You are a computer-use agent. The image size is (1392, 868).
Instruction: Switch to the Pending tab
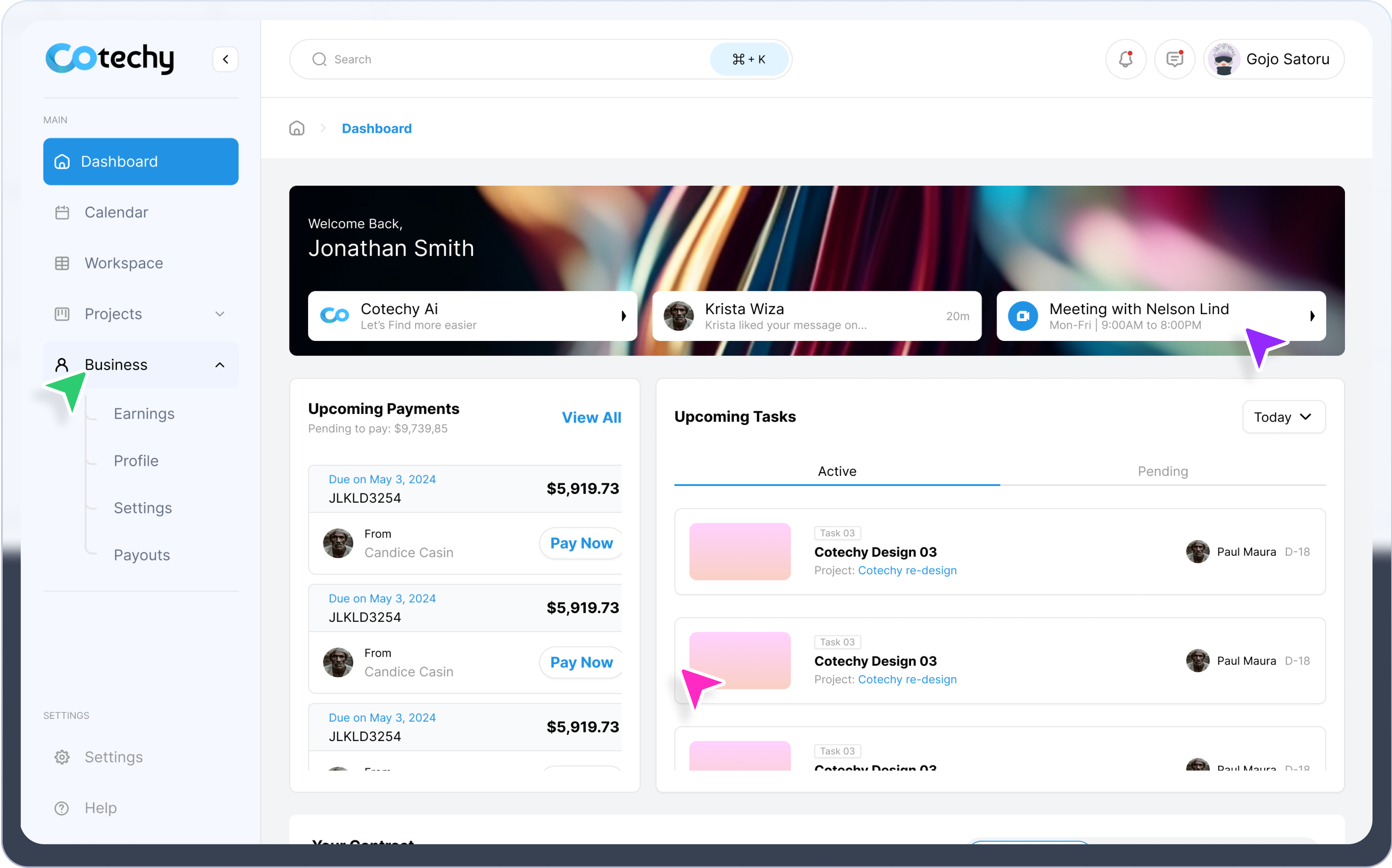point(1162,471)
